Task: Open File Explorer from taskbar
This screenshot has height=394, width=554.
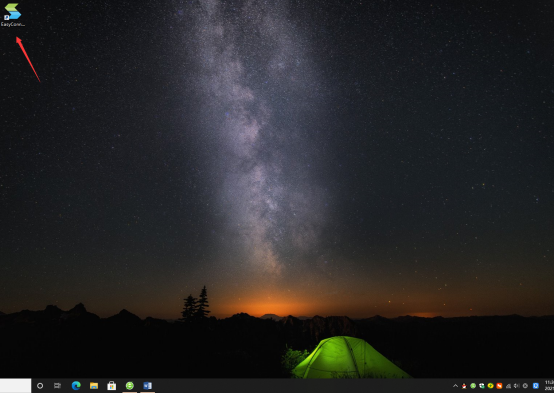Action: pos(94,386)
